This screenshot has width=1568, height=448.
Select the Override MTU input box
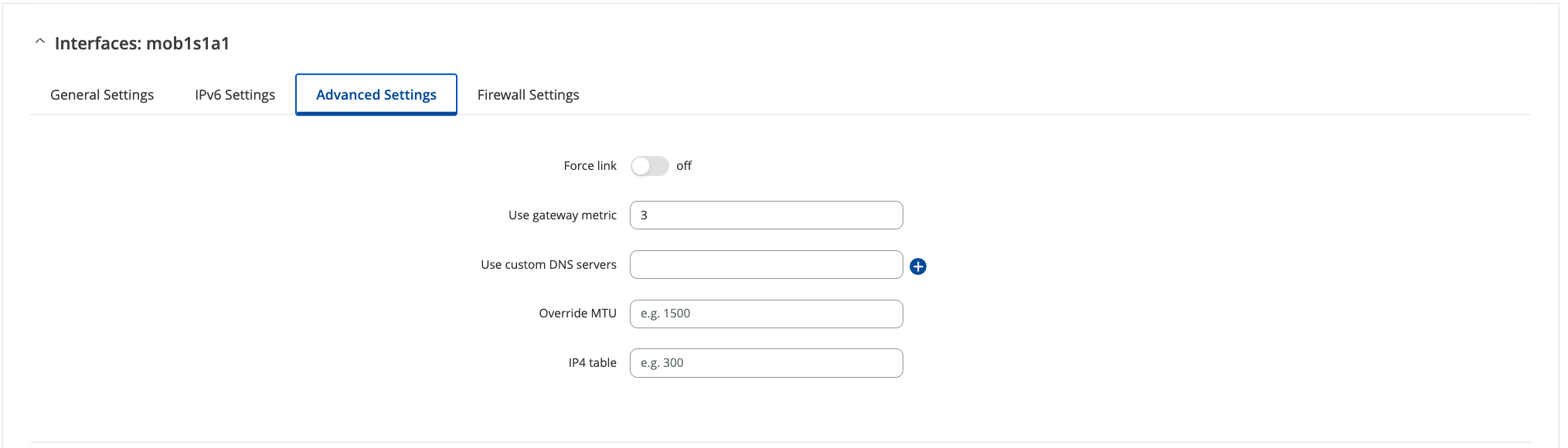pyautogui.click(x=767, y=314)
